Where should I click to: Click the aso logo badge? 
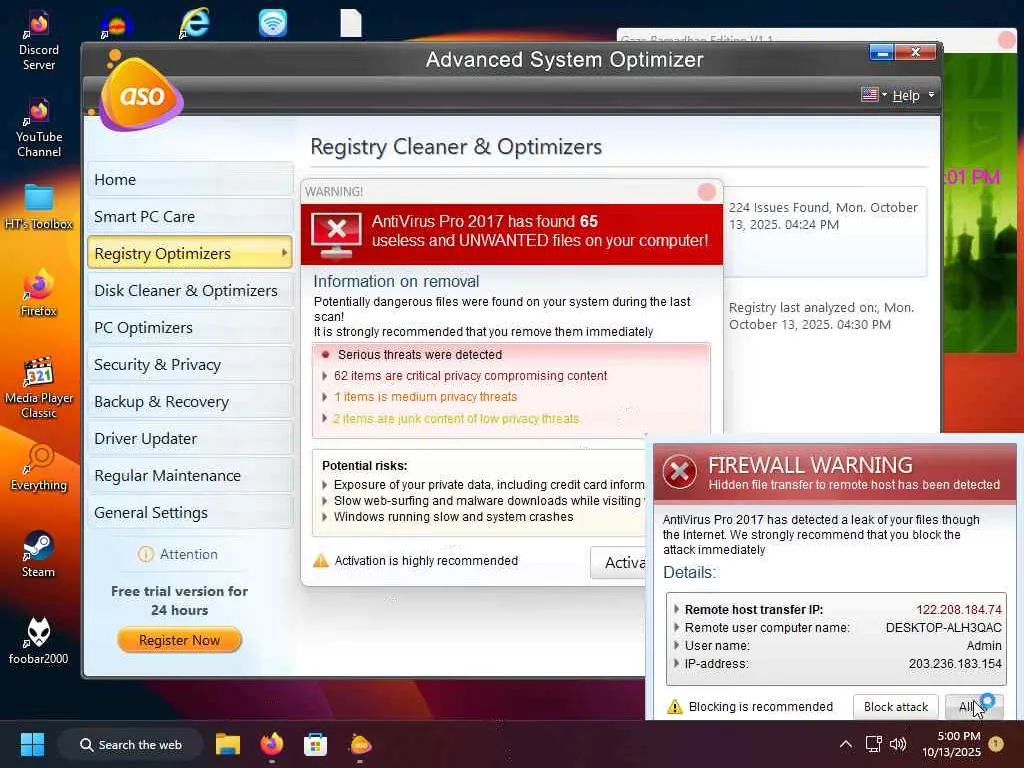coord(140,93)
